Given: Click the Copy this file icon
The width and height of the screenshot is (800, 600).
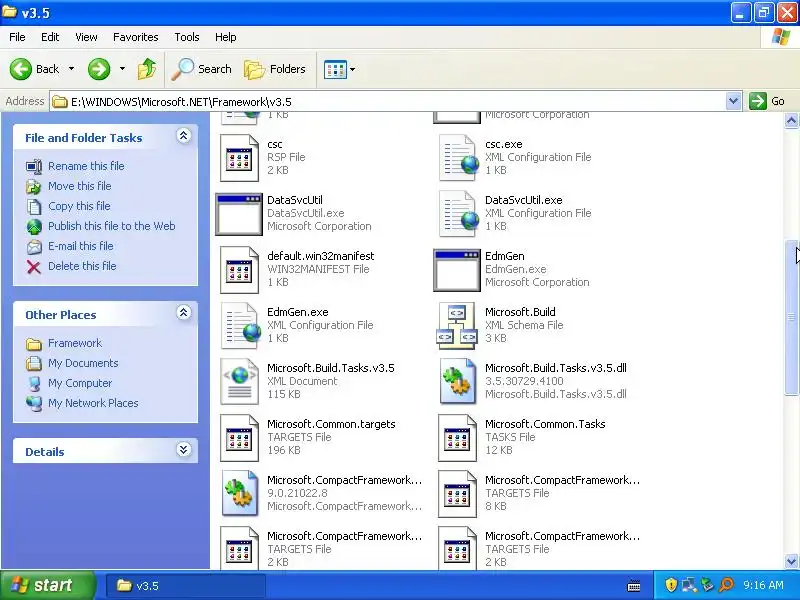Looking at the screenshot, I should [34, 207].
